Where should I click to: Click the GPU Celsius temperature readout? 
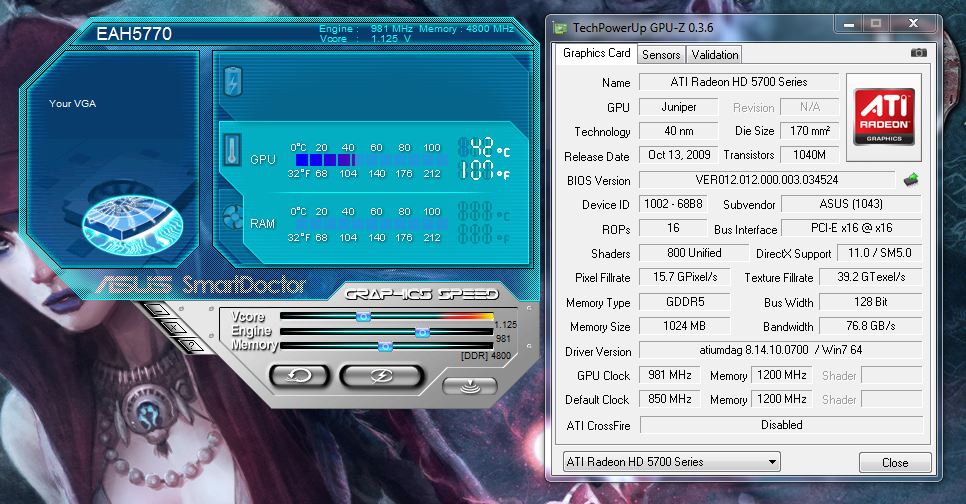coord(484,148)
